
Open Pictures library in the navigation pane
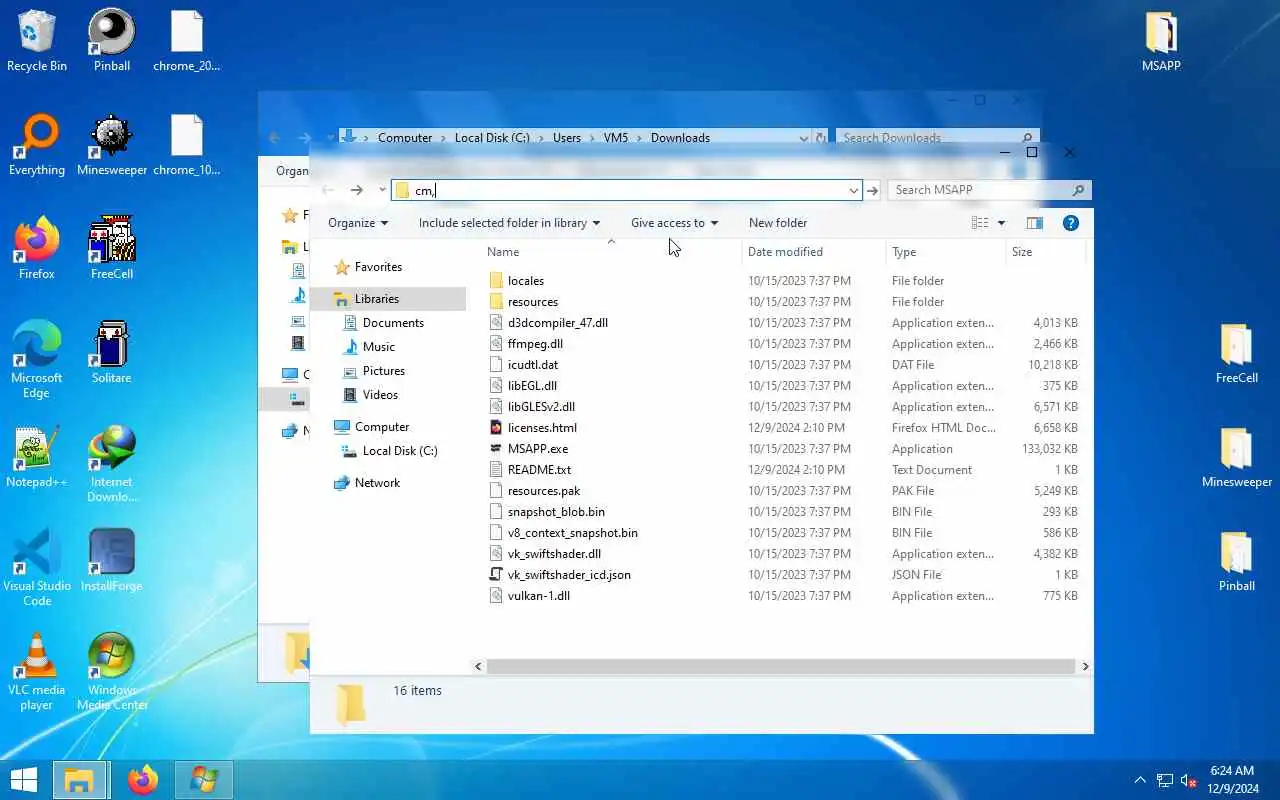tap(384, 371)
